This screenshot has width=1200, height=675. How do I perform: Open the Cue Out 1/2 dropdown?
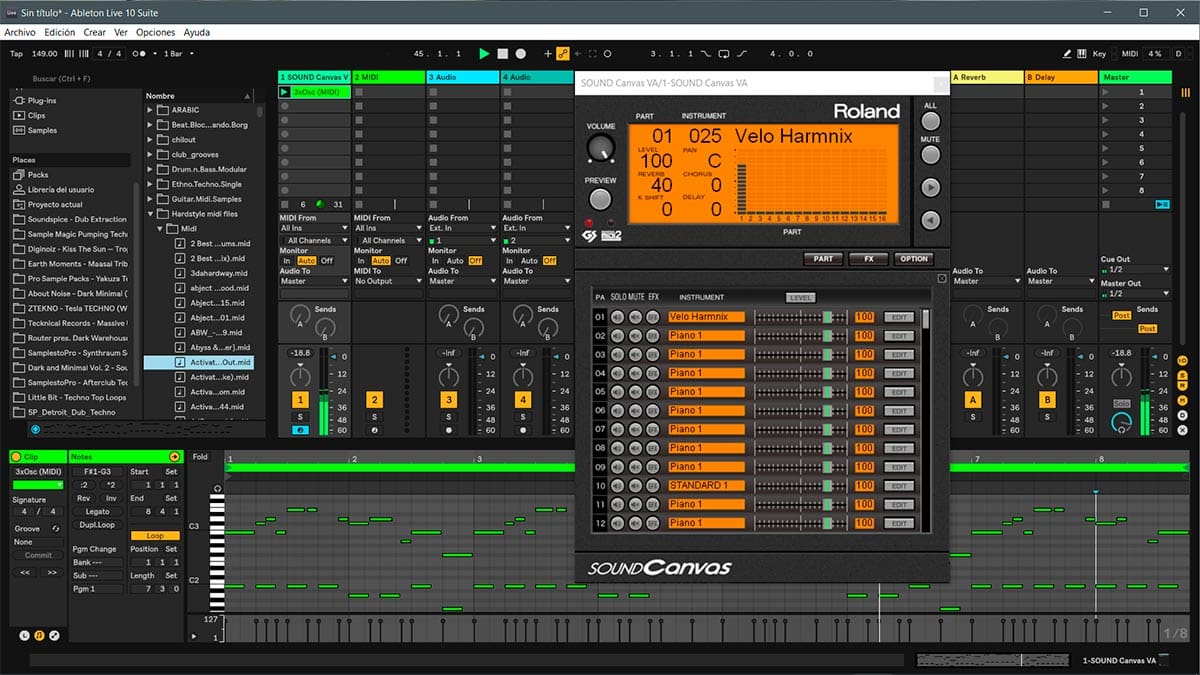point(1135,269)
